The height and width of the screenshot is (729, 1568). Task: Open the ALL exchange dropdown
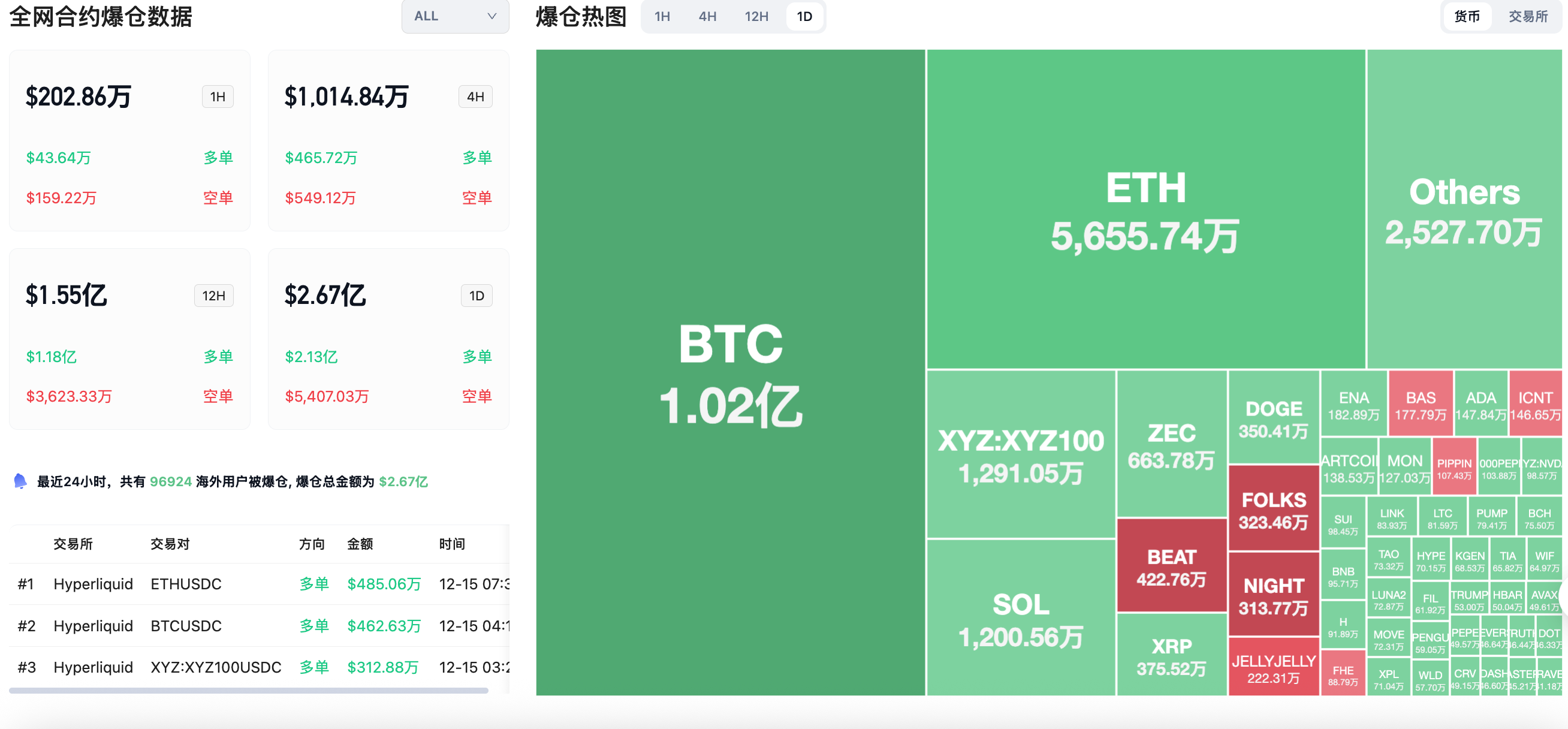[x=454, y=16]
